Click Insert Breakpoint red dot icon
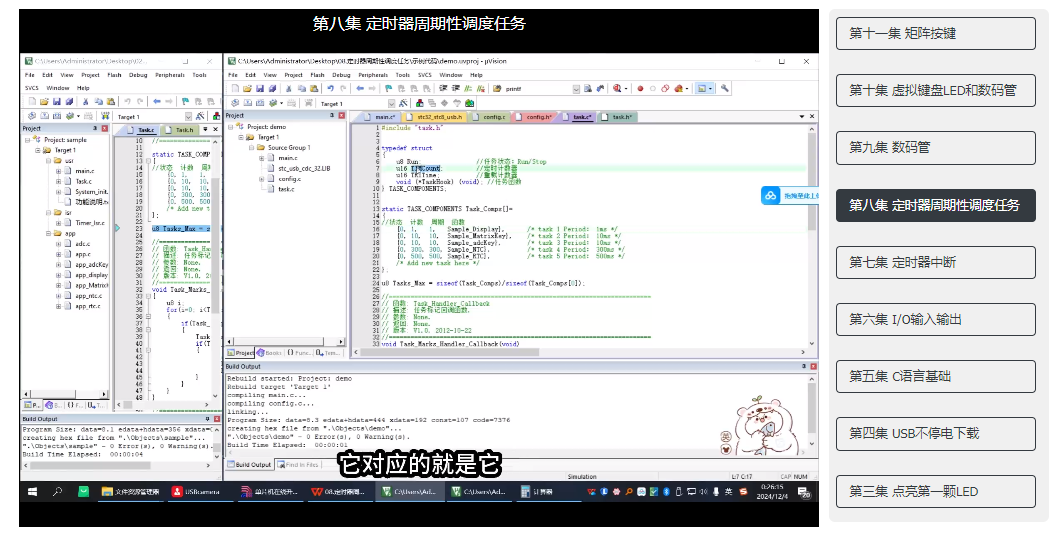The height and width of the screenshot is (549, 1064). coord(641,88)
